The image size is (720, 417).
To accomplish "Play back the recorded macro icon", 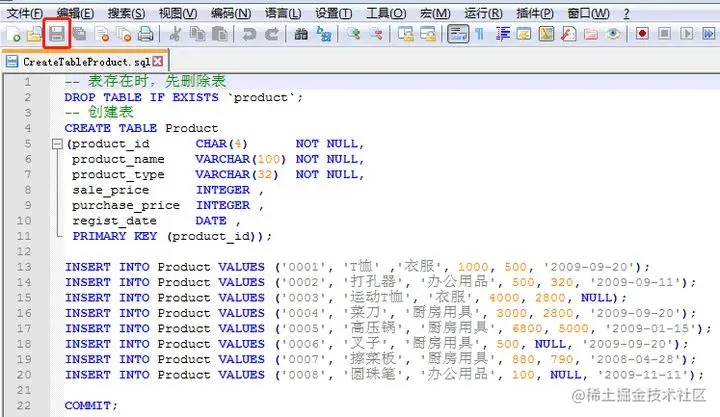I will click(x=686, y=34).
